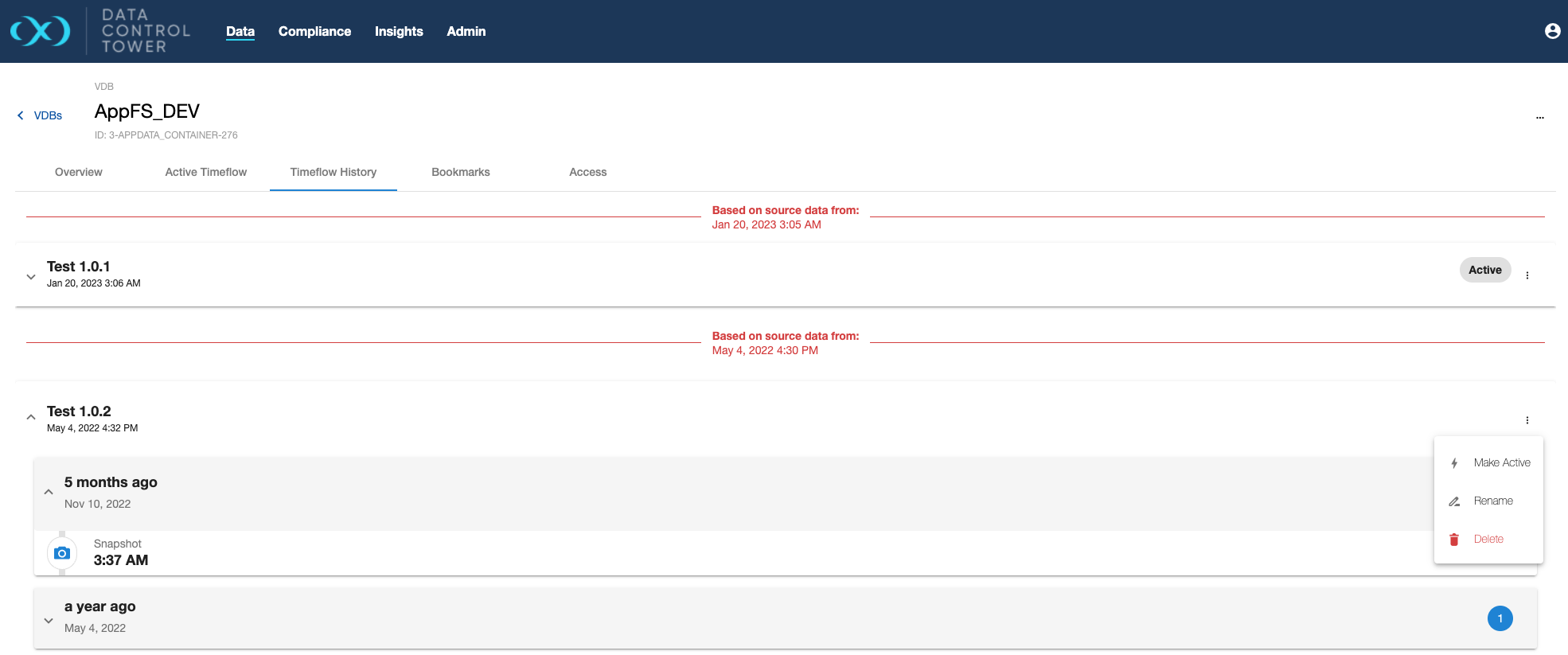Collapse the Test 1.0.2 timeflow
The image size is (1568, 655).
(x=31, y=417)
